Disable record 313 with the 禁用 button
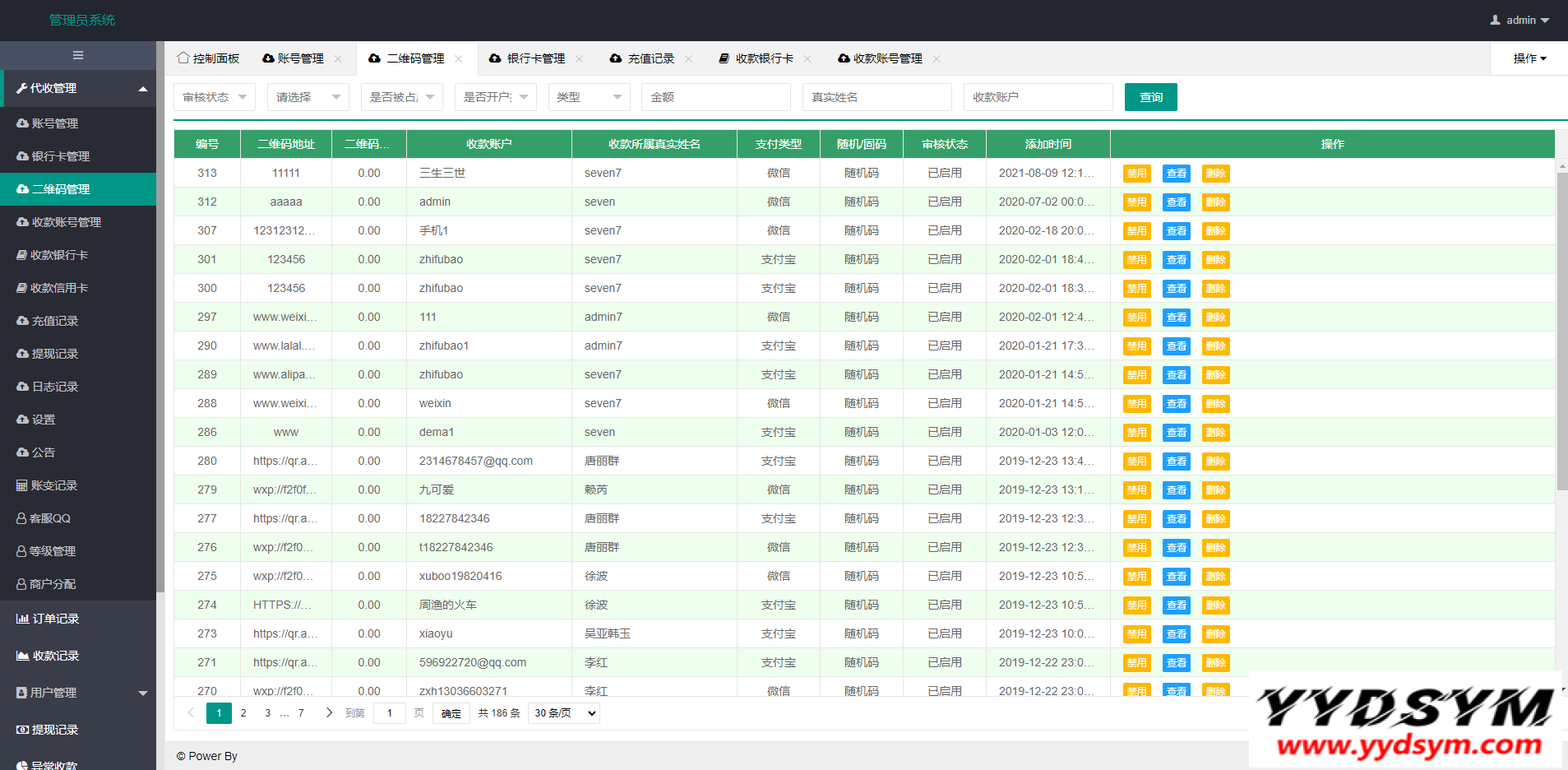The height and width of the screenshot is (770, 1568). (x=1136, y=174)
